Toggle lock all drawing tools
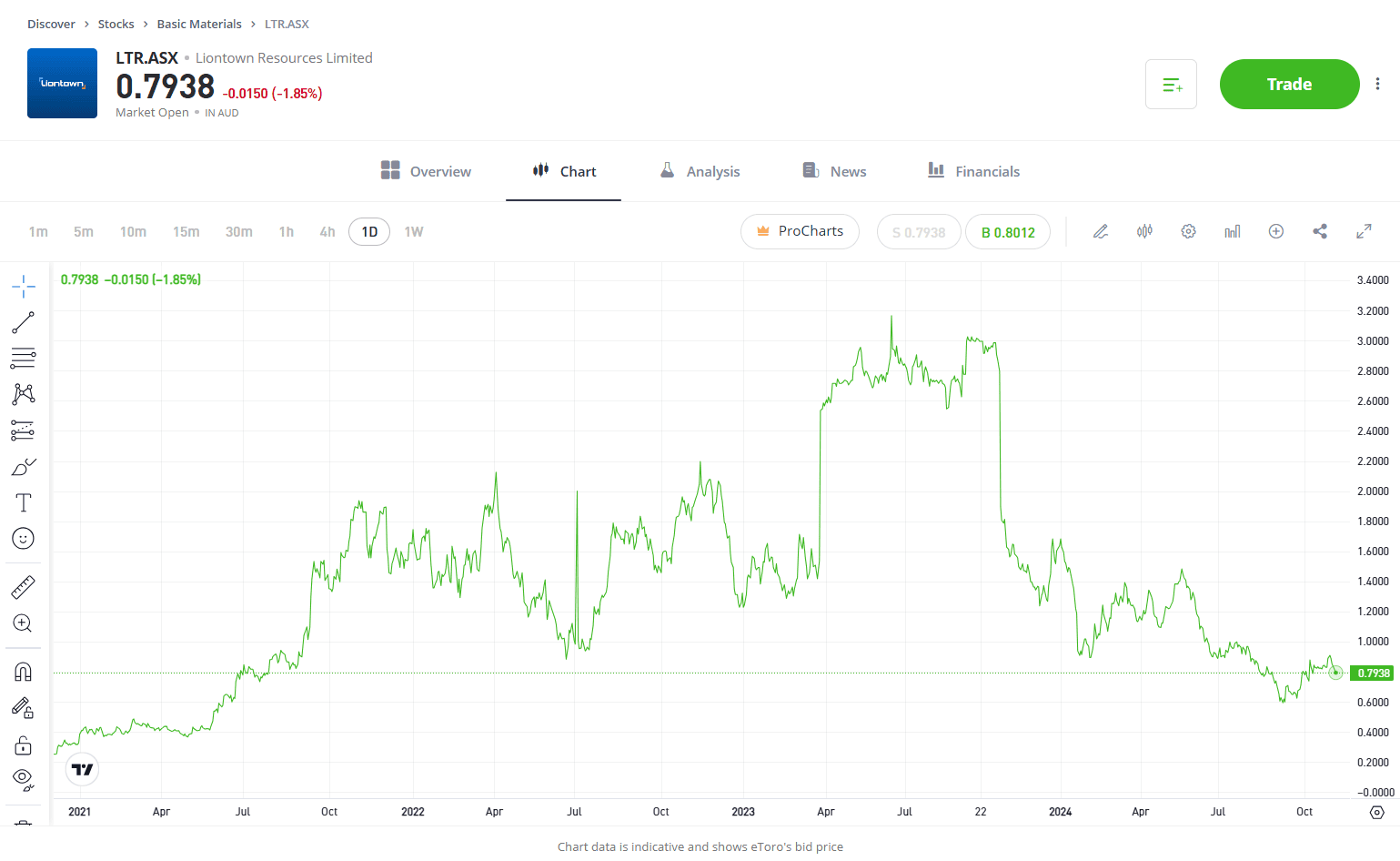1400x861 pixels. pos(24,746)
